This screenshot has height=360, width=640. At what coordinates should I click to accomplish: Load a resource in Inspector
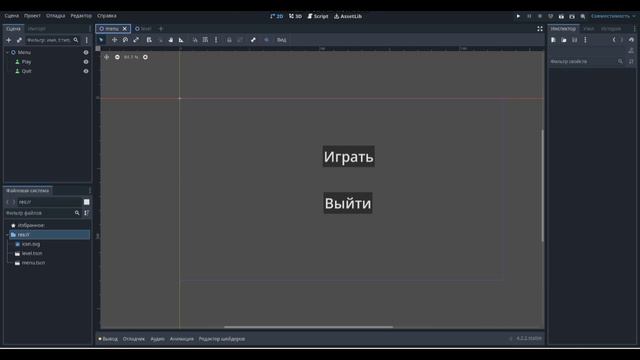[564, 40]
